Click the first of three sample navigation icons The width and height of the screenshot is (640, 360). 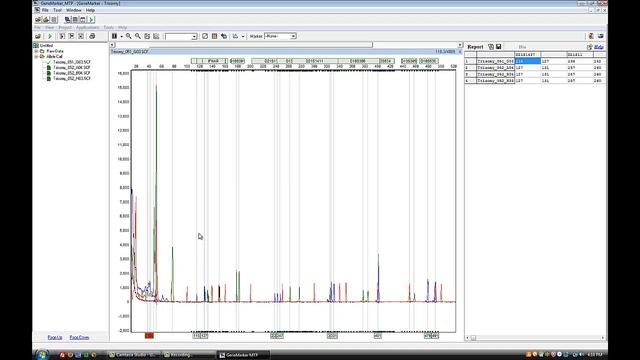(62, 36)
